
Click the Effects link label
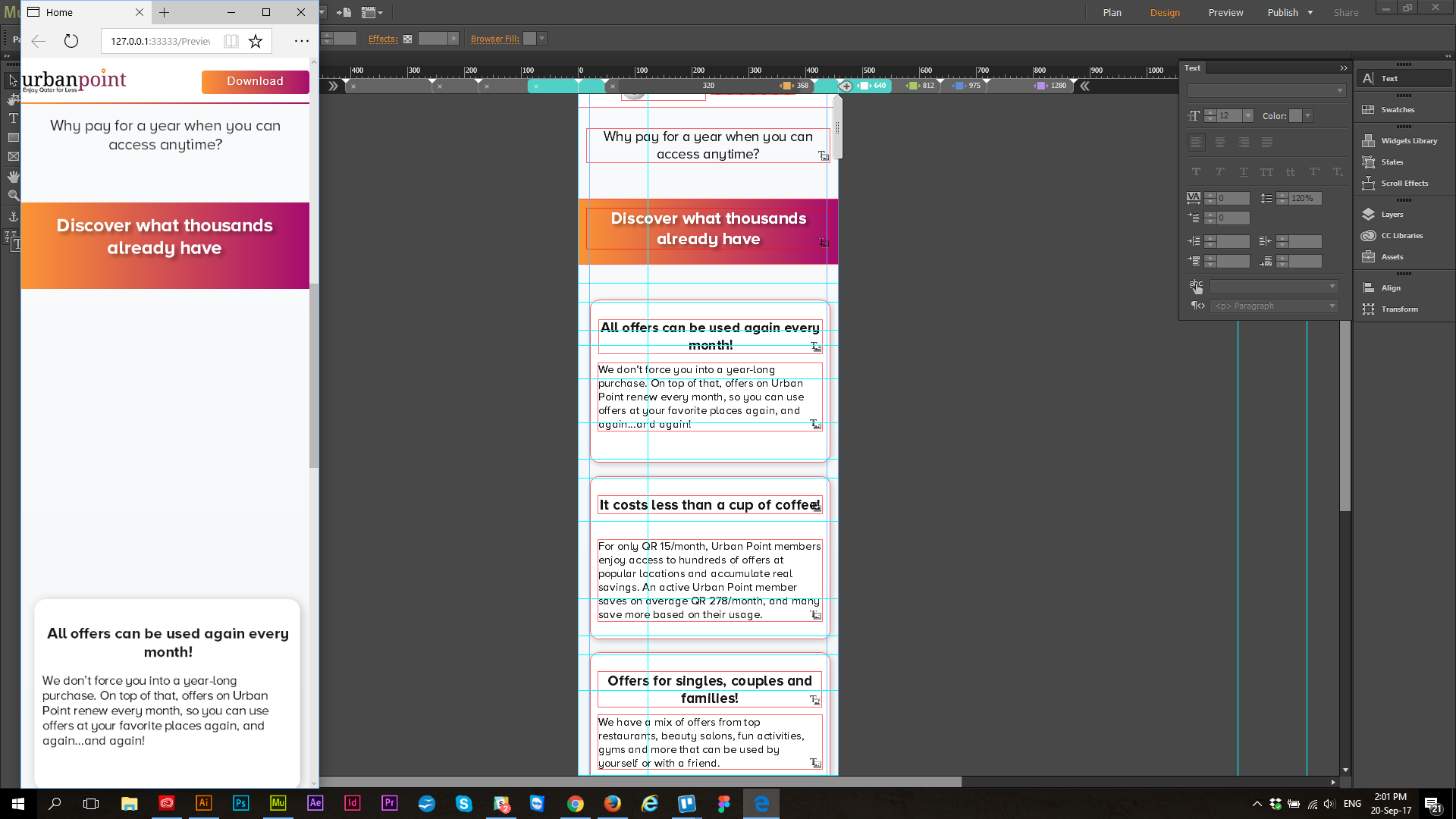point(383,39)
